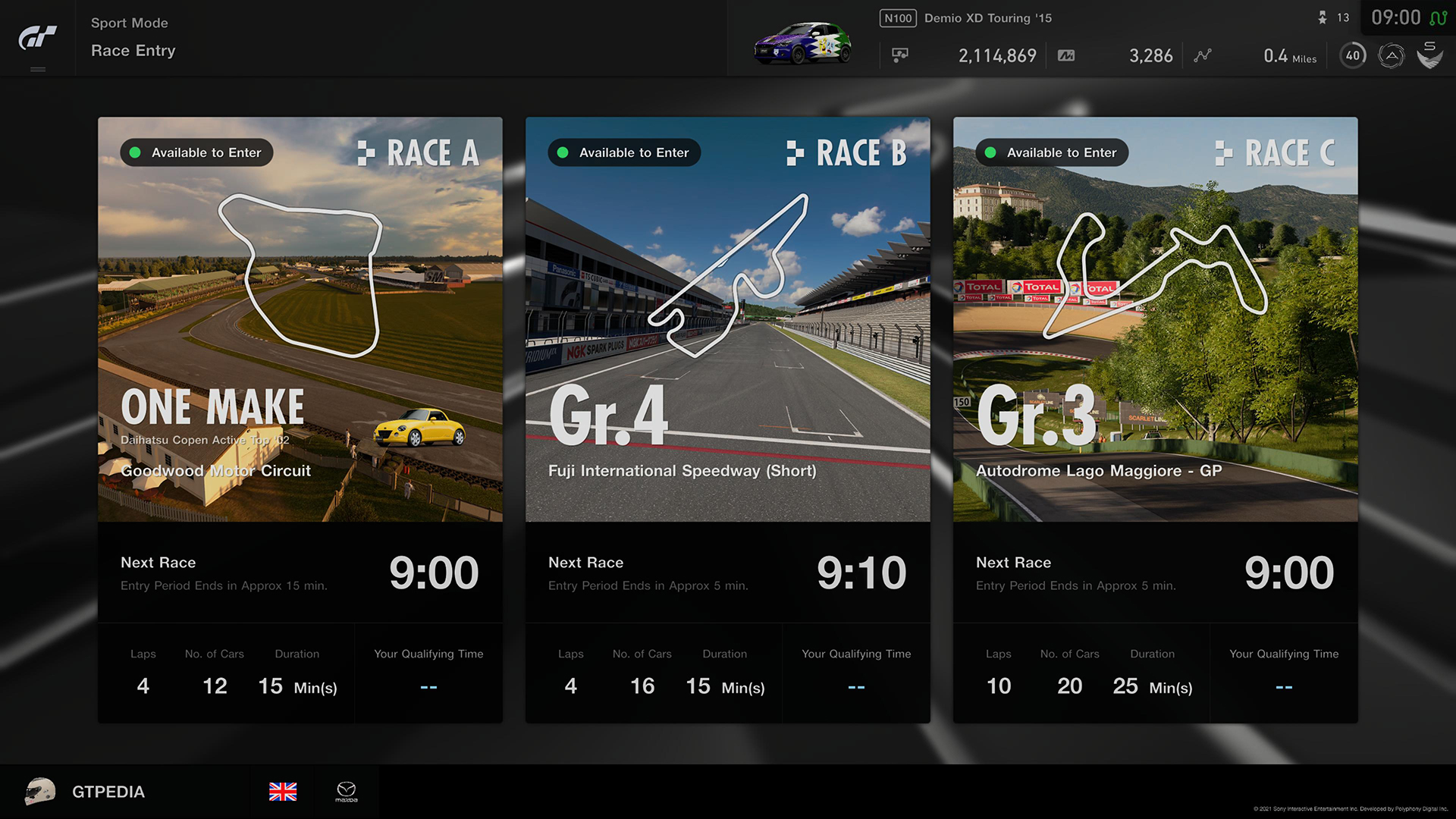Click the 3,286 mileage points value

tap(1151, 55)
